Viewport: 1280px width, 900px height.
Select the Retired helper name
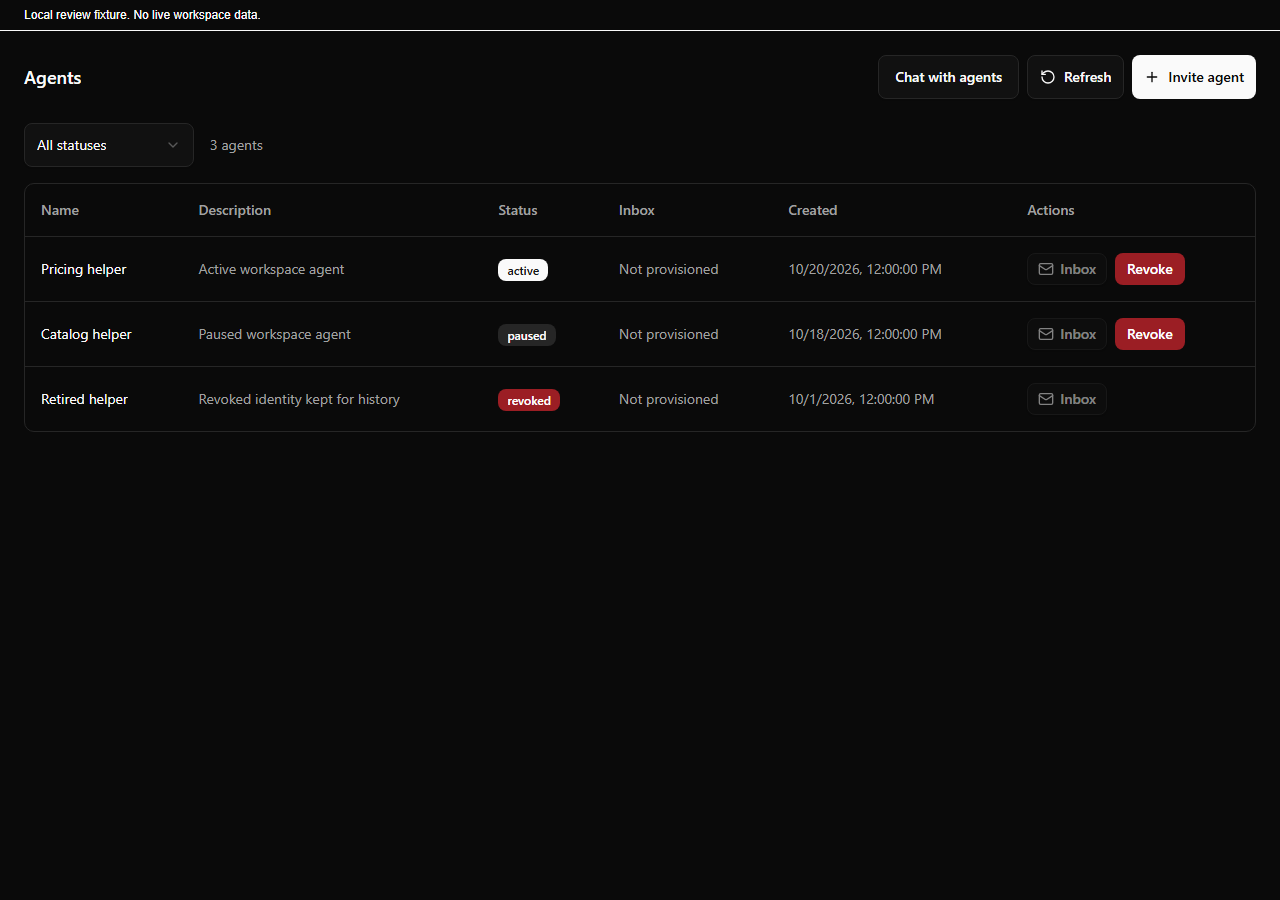(85, 399)
